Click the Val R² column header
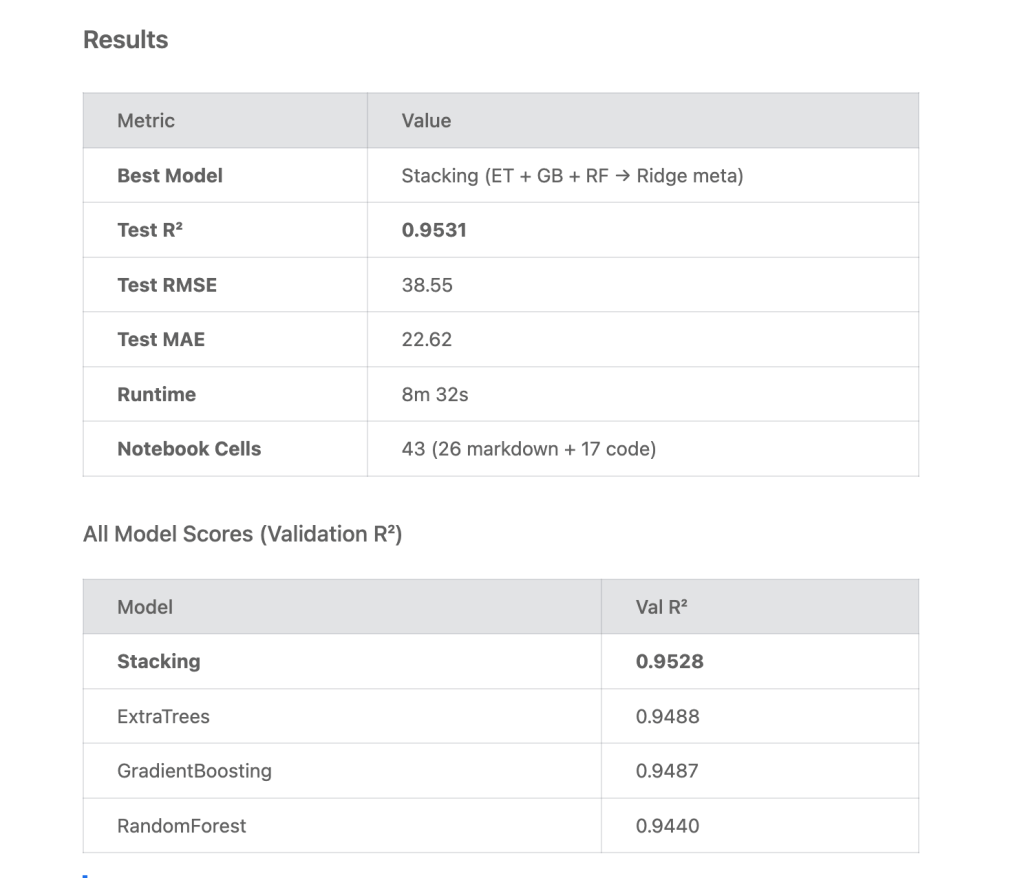Viewport: 1024px width, 878px height. pyautogui.click(x=662, y=607)
